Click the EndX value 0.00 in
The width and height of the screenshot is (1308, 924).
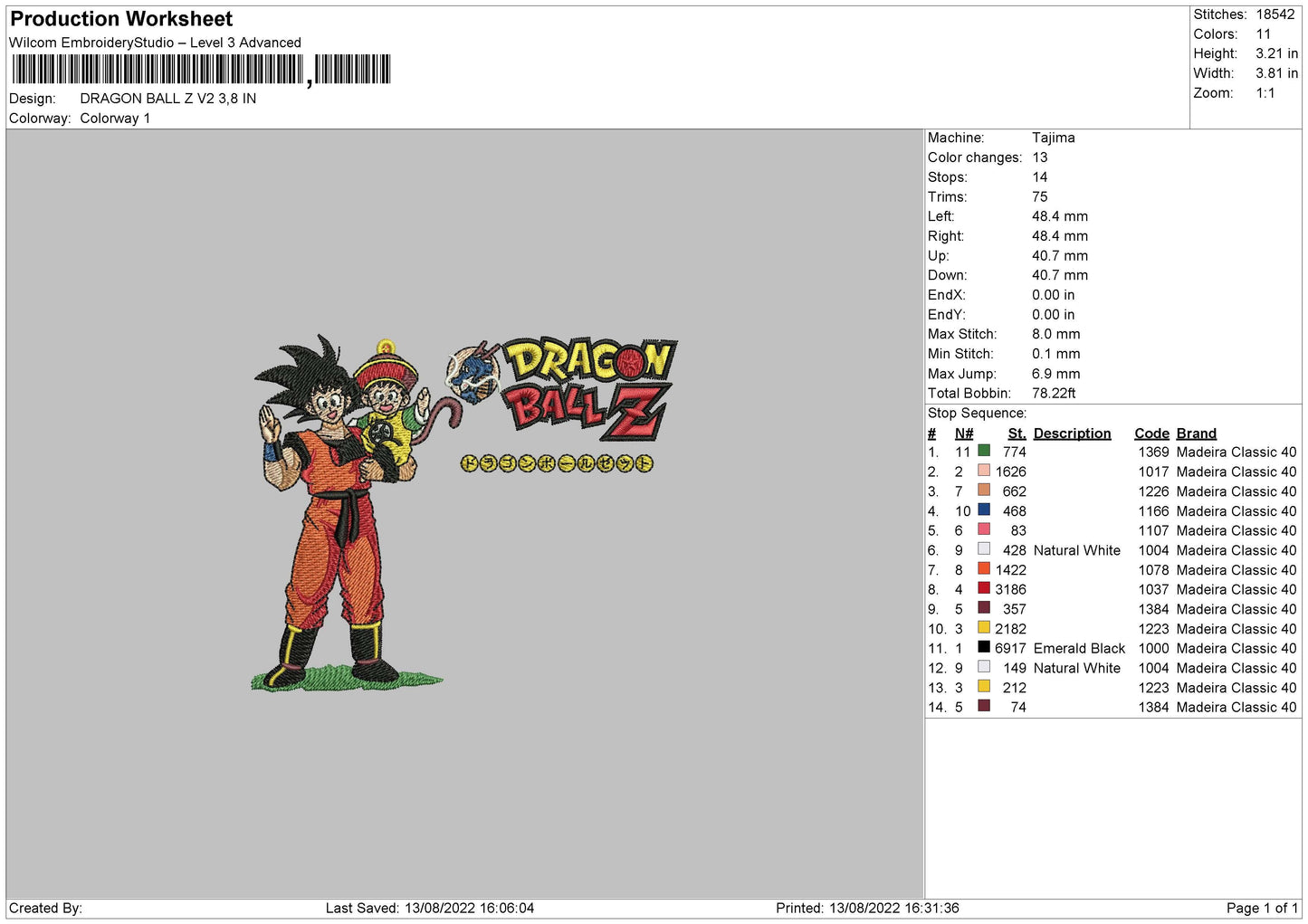tap(1054, 295)
